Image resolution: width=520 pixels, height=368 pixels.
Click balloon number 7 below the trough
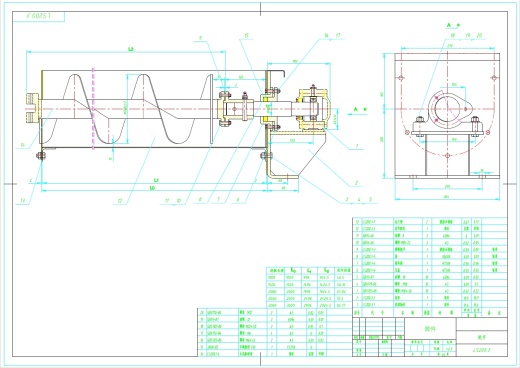click(219, 199)
